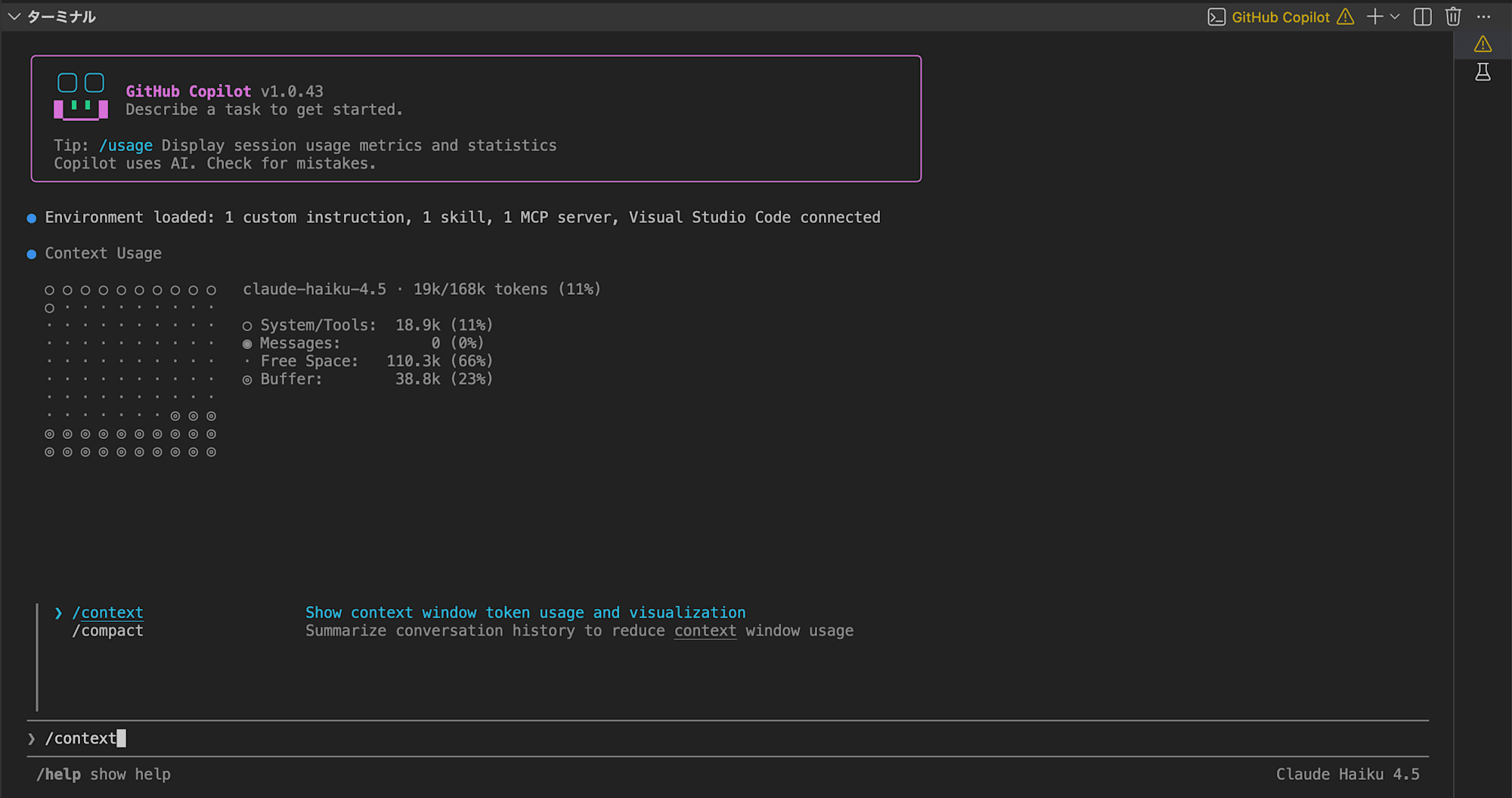This screenshot has height=798, width=1512.
Task: Click the Claude Haiku 4.5 model label
Action: (x=1348, y=775)
